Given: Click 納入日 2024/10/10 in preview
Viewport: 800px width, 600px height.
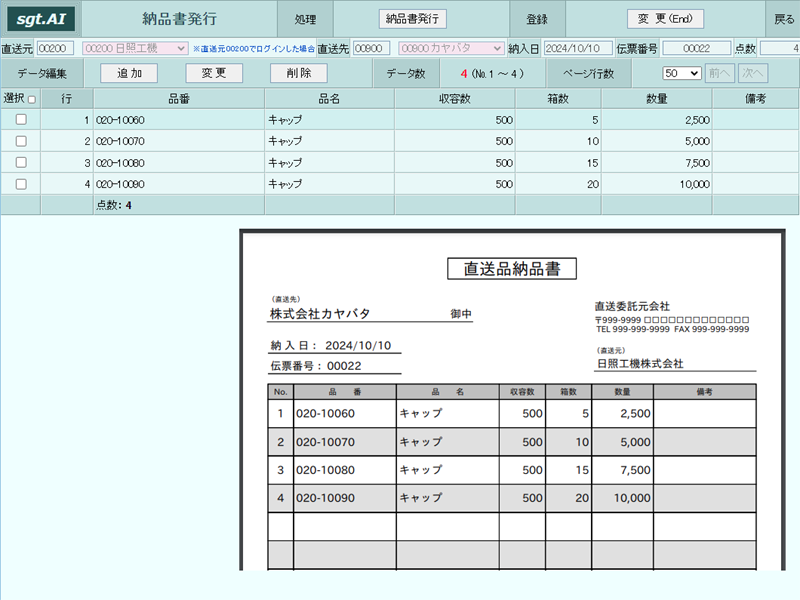Looking at the screenshot, I should point(331,345).
